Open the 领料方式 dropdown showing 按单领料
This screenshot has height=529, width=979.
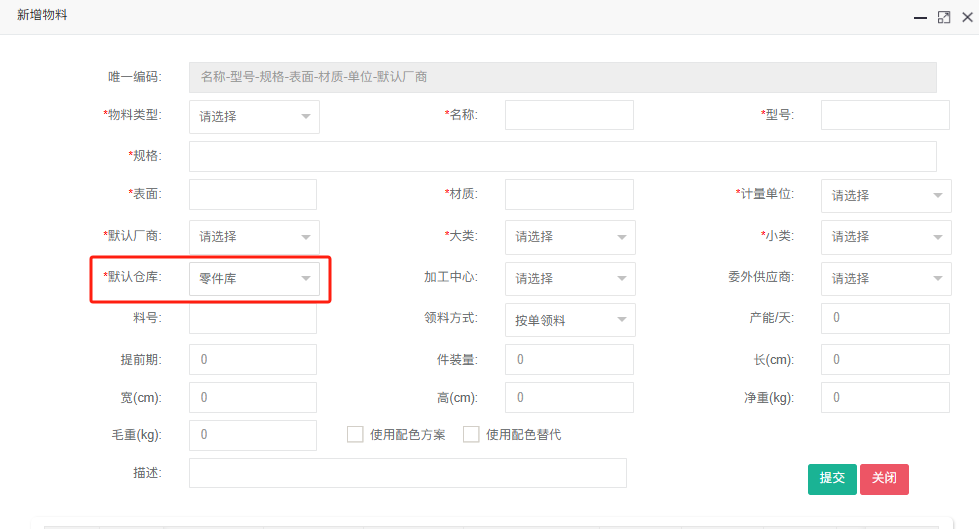pyautogui.click(x=569, y=320)
